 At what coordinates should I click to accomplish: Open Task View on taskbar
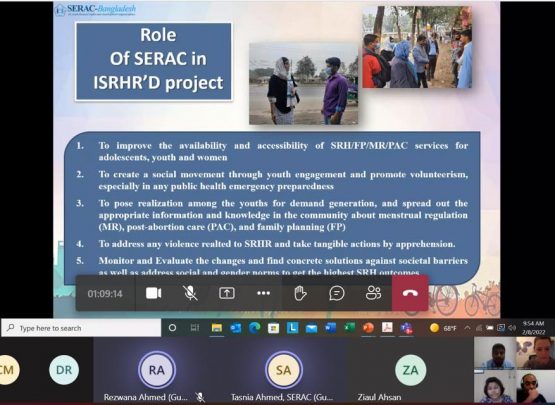click(x=195, y=328)
